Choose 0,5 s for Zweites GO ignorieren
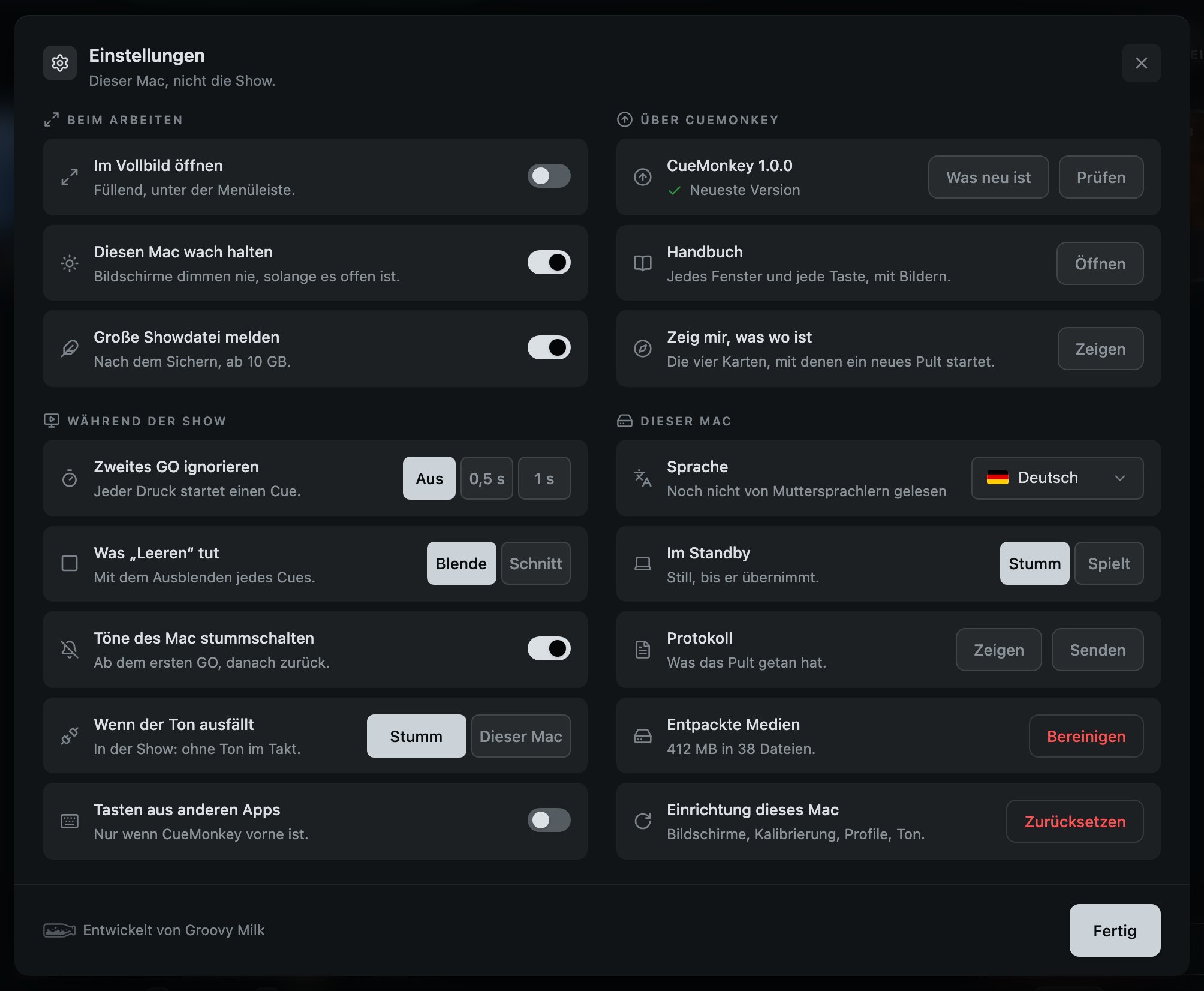The height and width of the screenshot is (991, 1204). coord(487,478)
